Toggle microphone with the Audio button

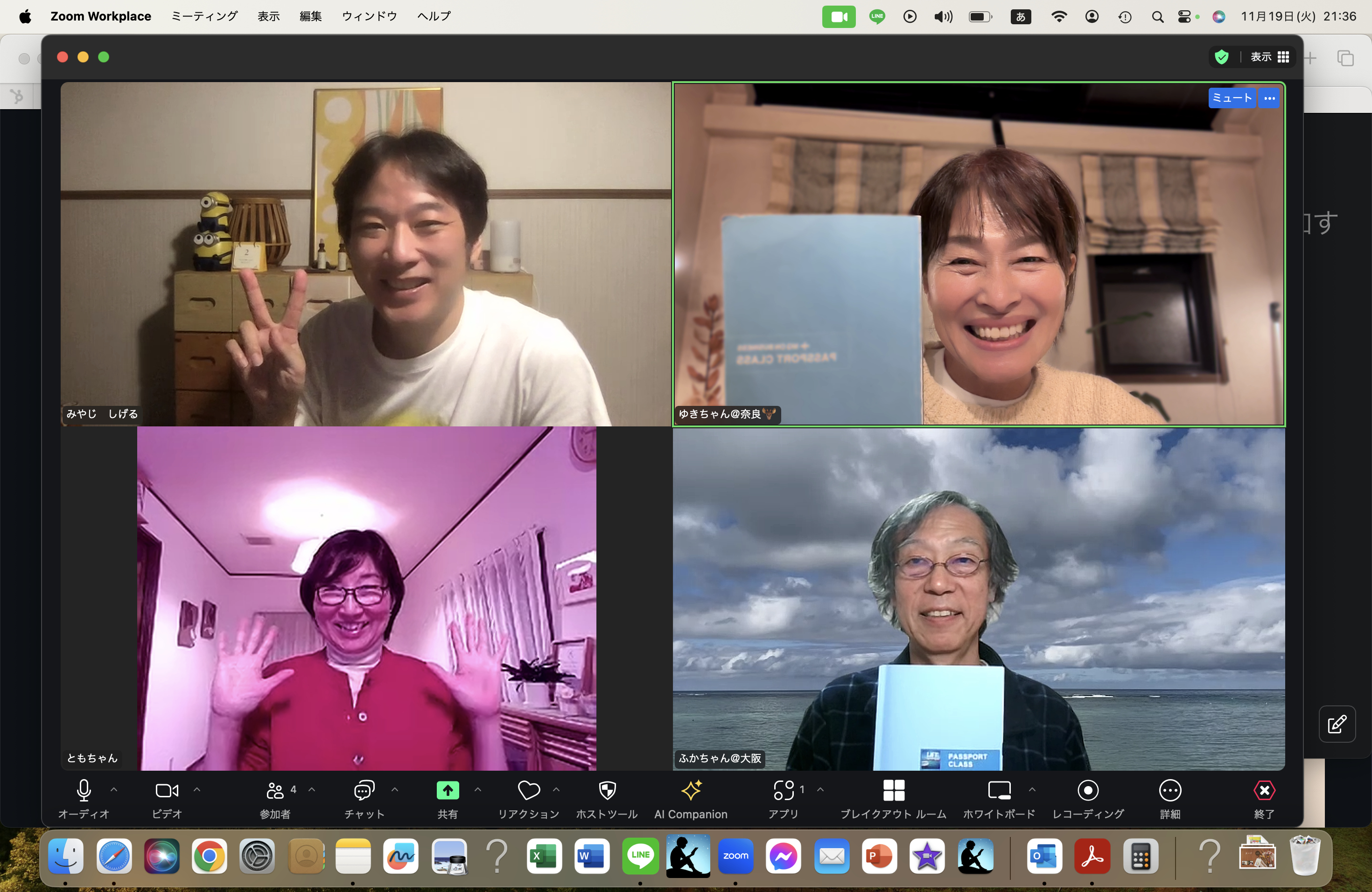(x=84, y=791)
